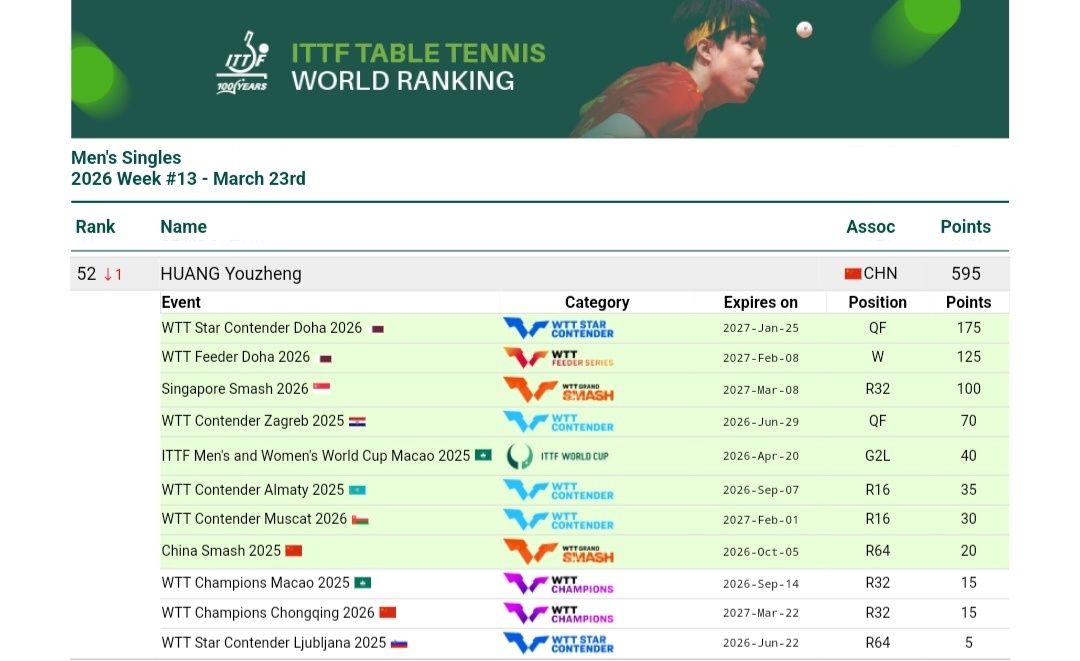
Task: Open WTT Contender Zagreb 2025 event
Action: [x=253, y=421]
